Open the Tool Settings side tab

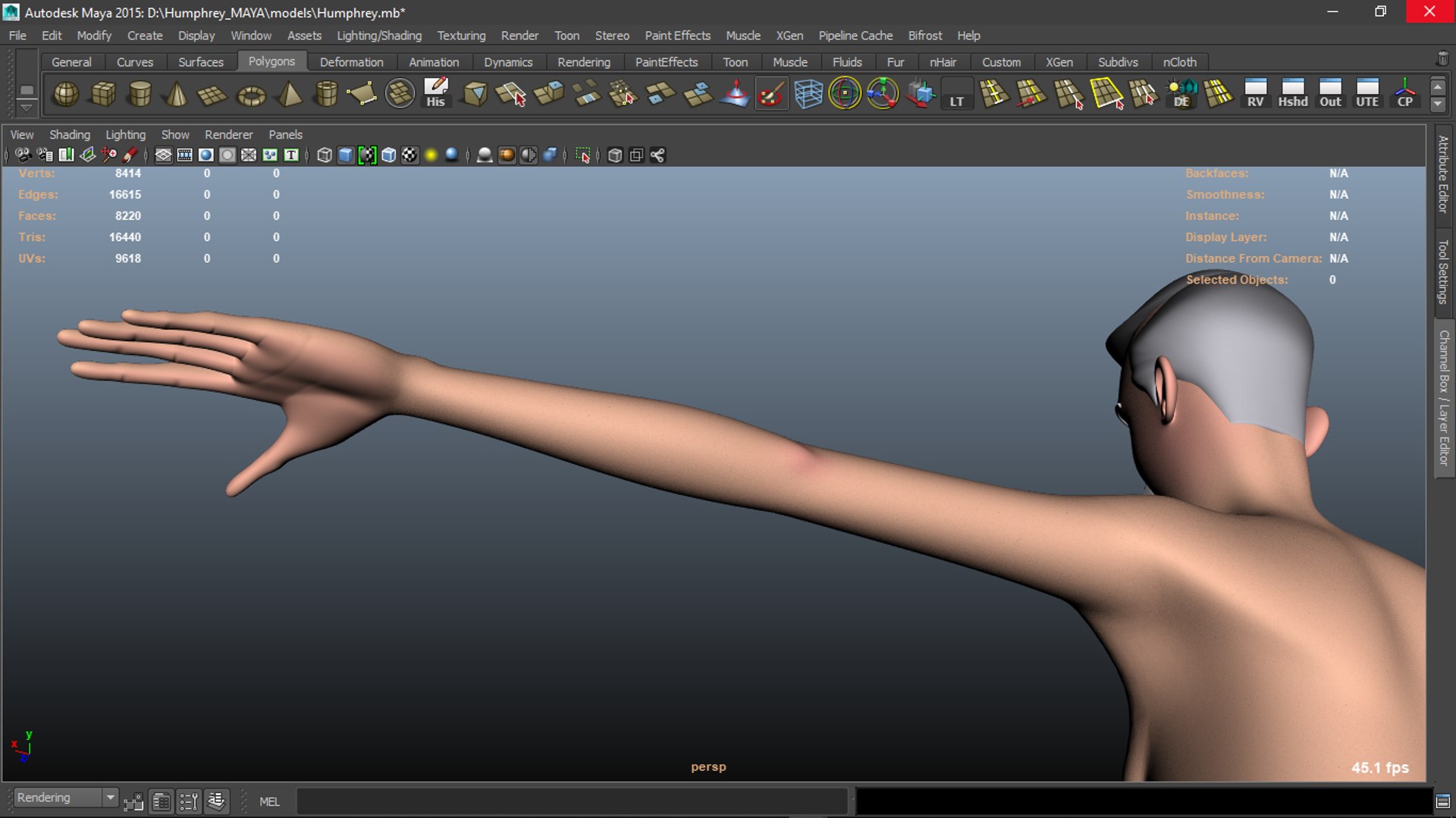click(1443, 271)
